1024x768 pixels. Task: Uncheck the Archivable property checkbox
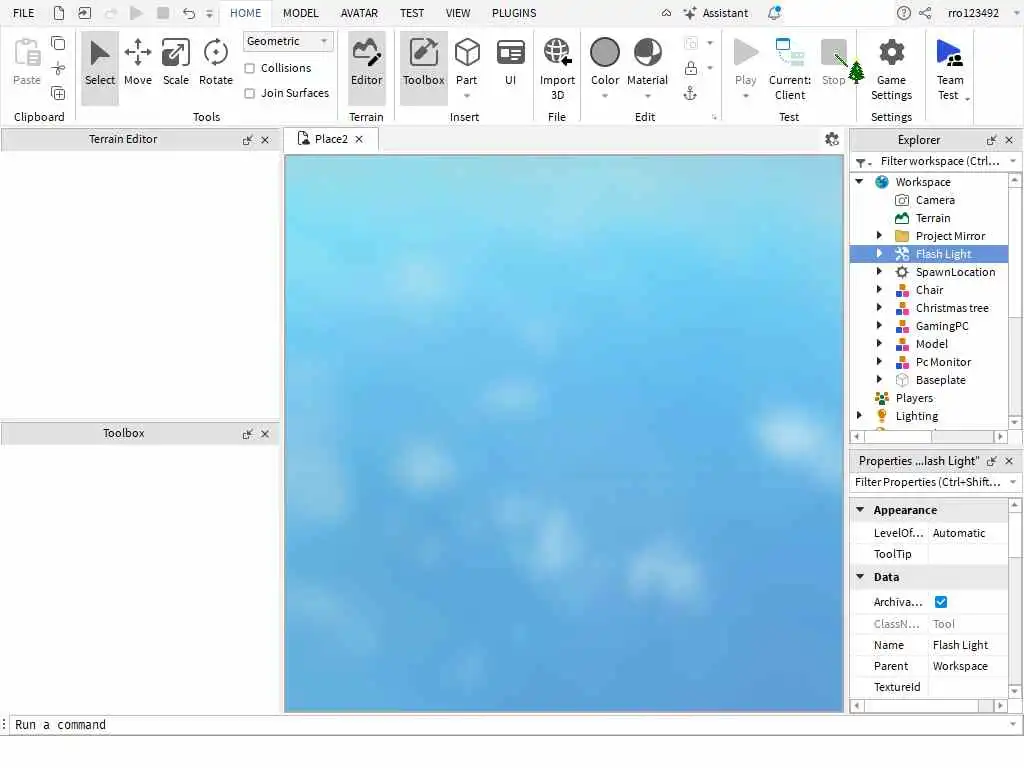940,602
